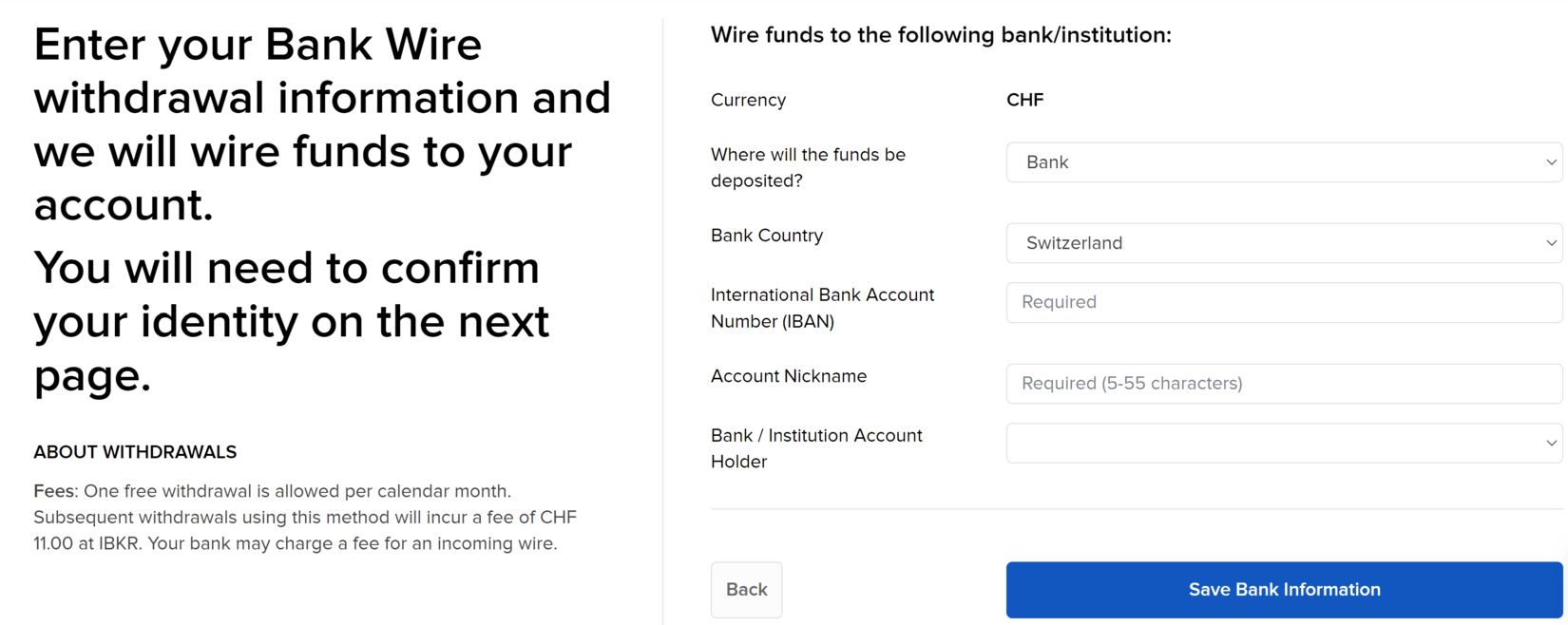Click the 'Wire funds to the following bank/institution' heading
1568x625 pixels.
click(x=941, y=35)
